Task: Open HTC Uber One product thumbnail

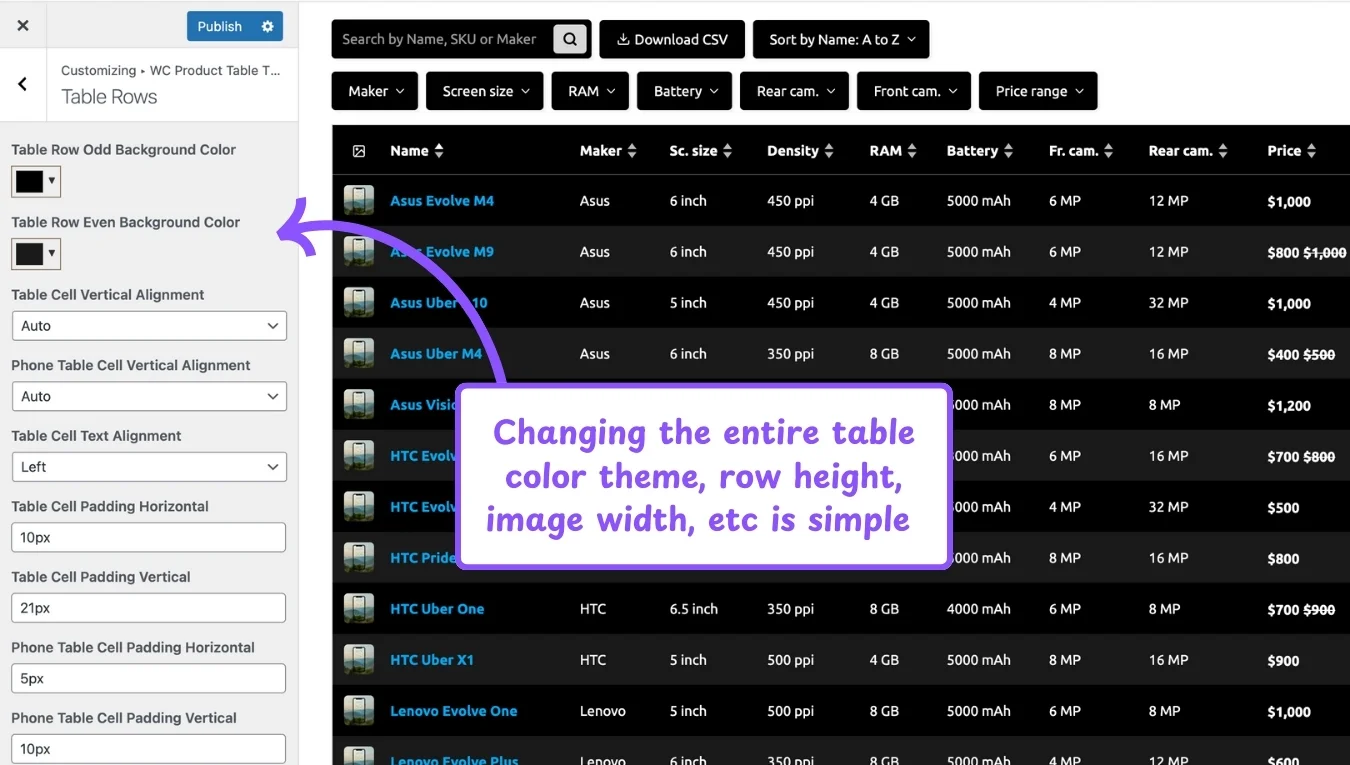Action: 359,608
